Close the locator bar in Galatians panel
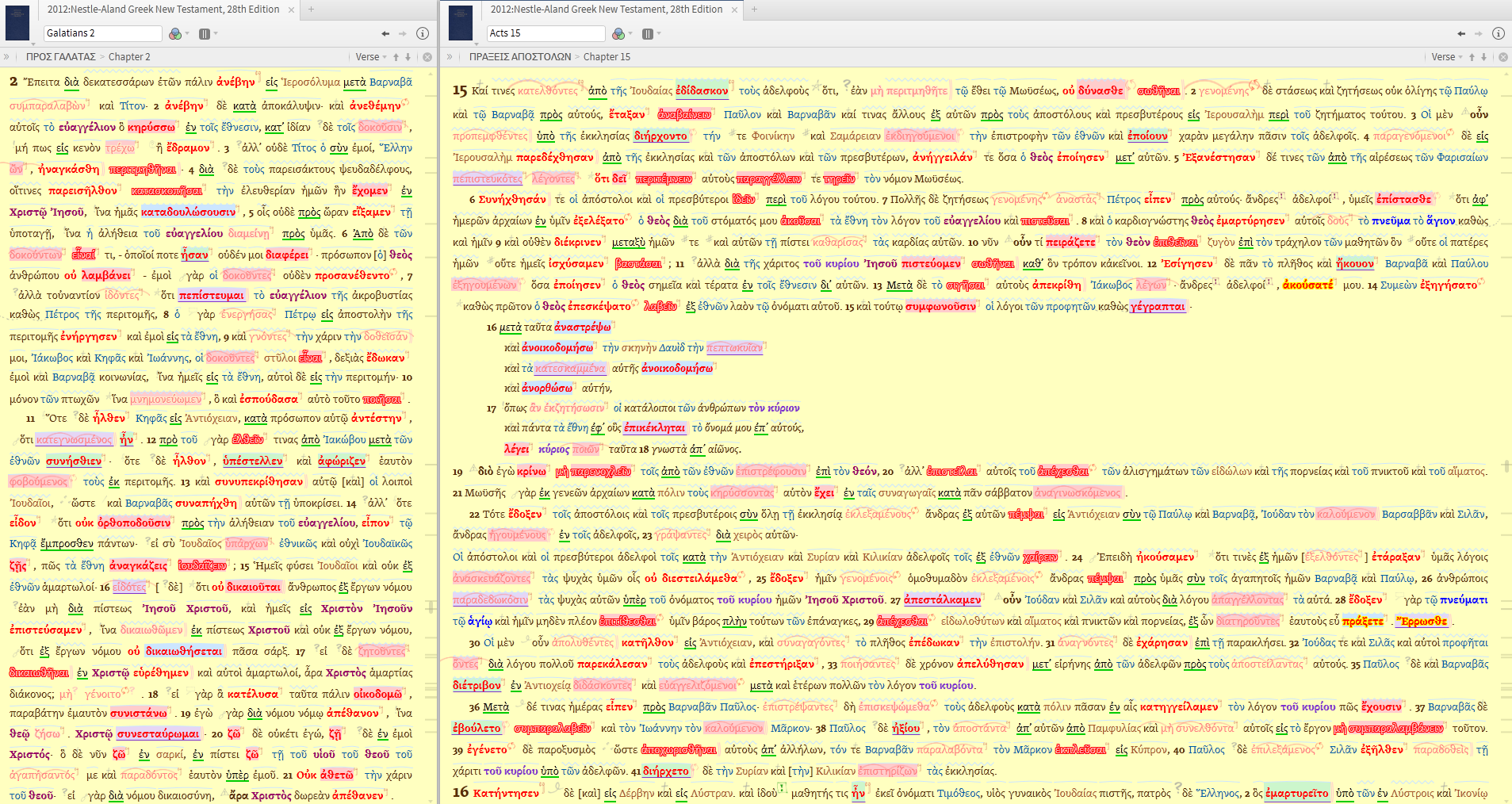The width and height of the screenshot is (1512, 804). (427, 57)
